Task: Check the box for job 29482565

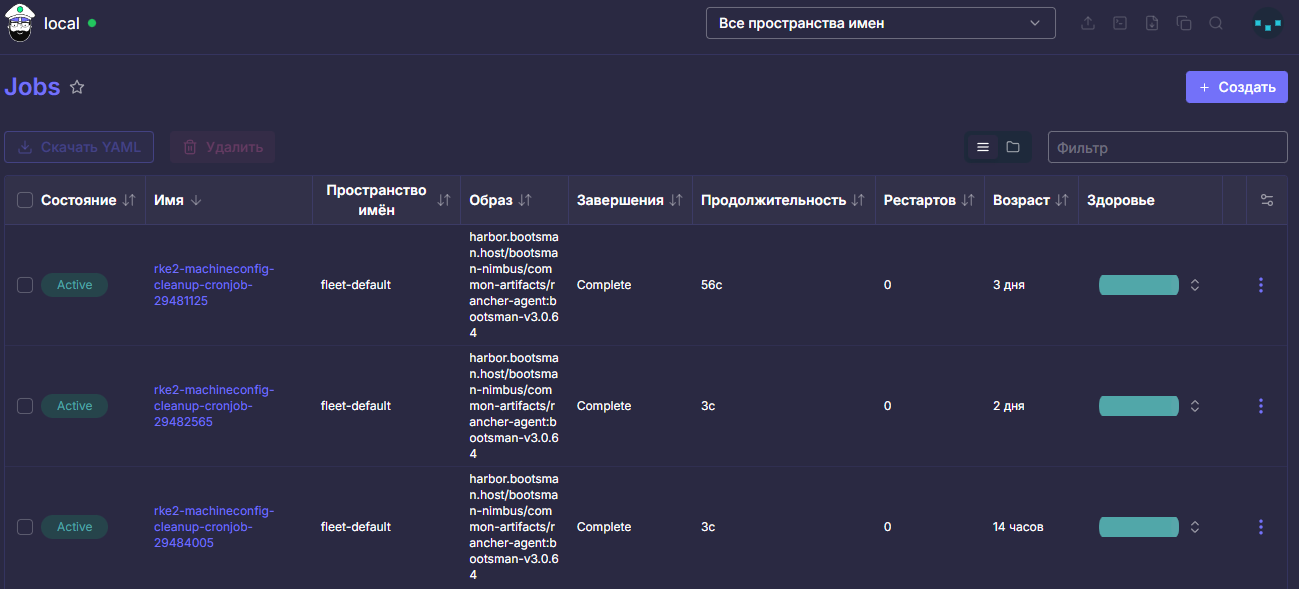Action: pos(25,406)
